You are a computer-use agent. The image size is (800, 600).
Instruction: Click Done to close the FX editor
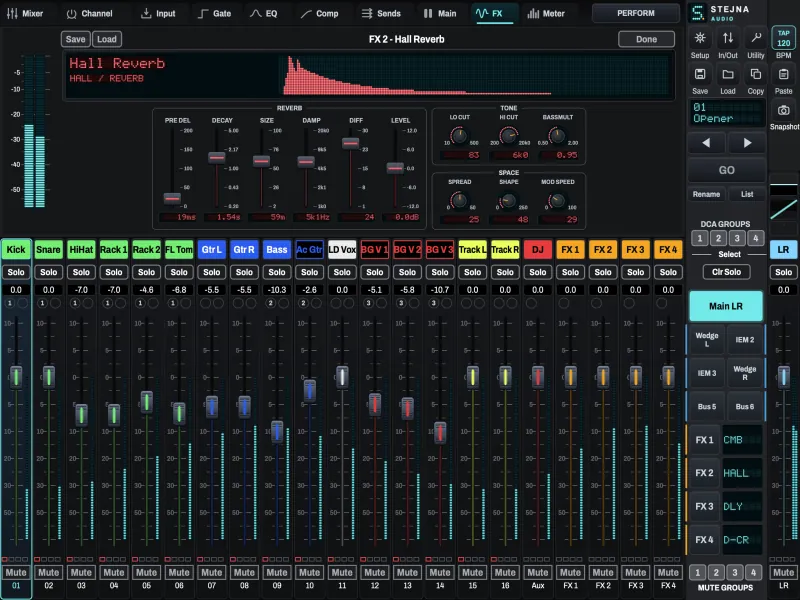pos(646,39)
